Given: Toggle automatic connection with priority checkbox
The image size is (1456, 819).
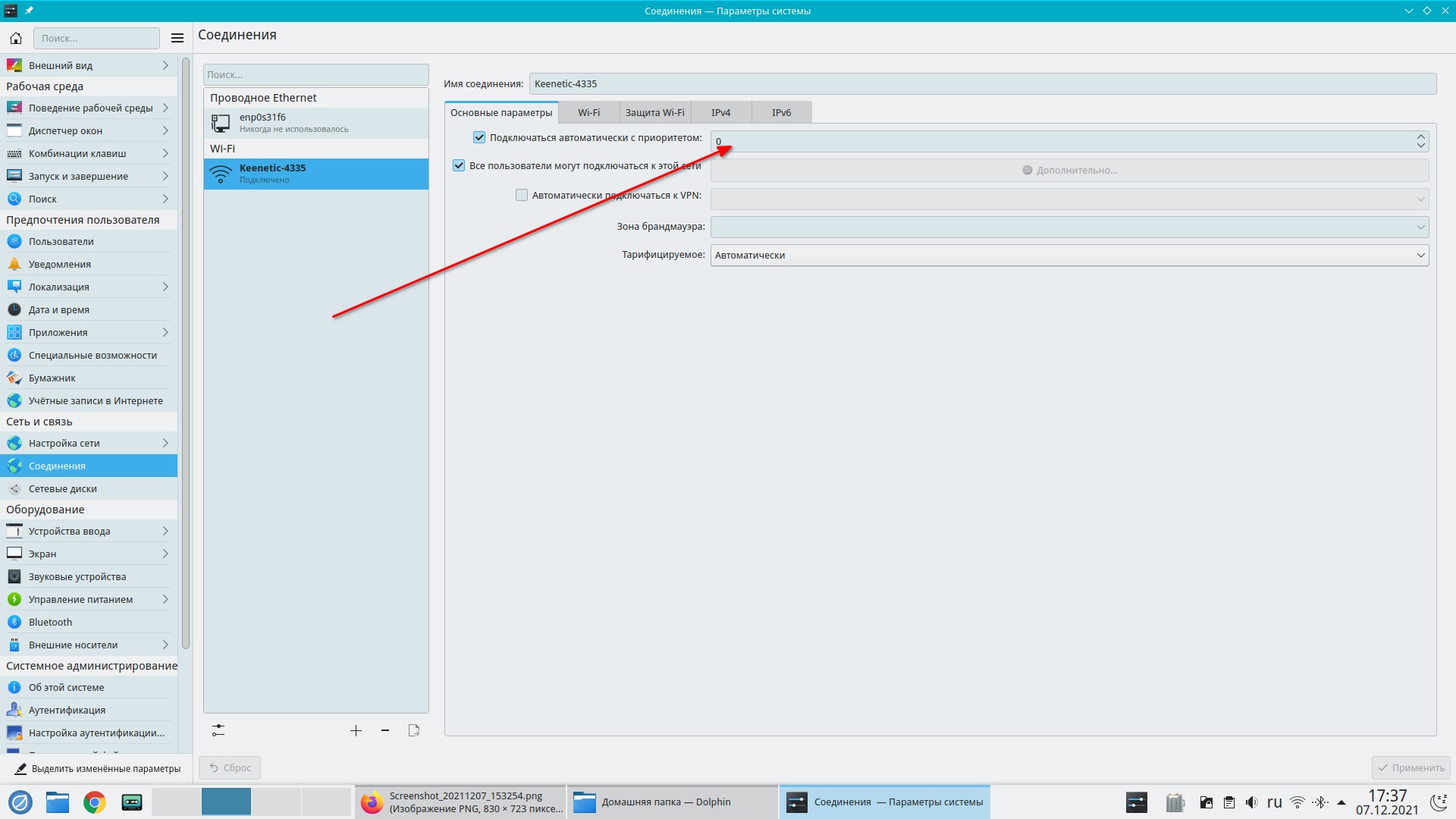Looking at the screenshot, I should coord(479,137).
